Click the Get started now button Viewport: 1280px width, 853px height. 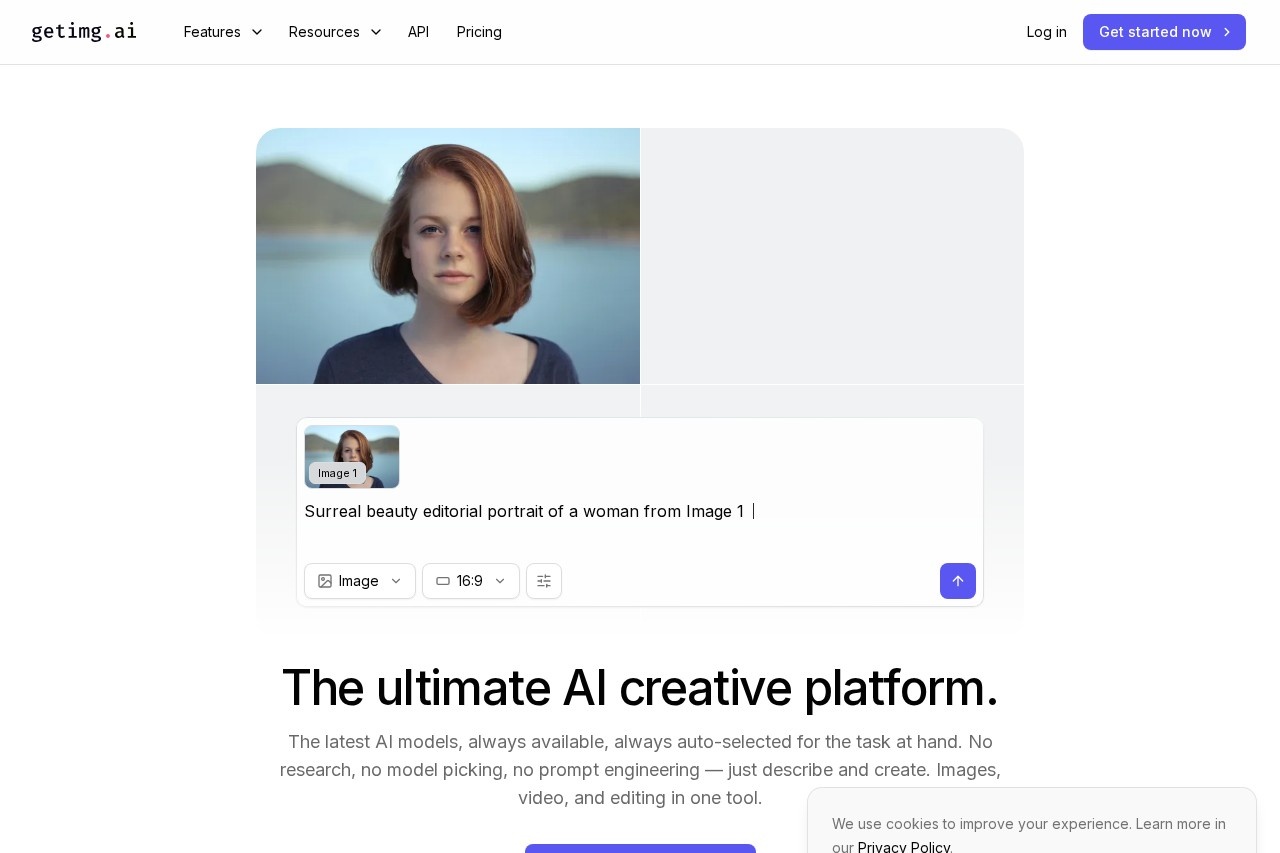pos(1164,32)
